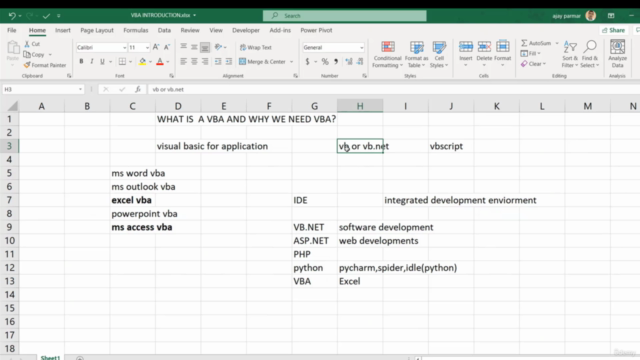The image size is (640, 360).
Task: Toggle Bold formatting
Action: point(81,61)
